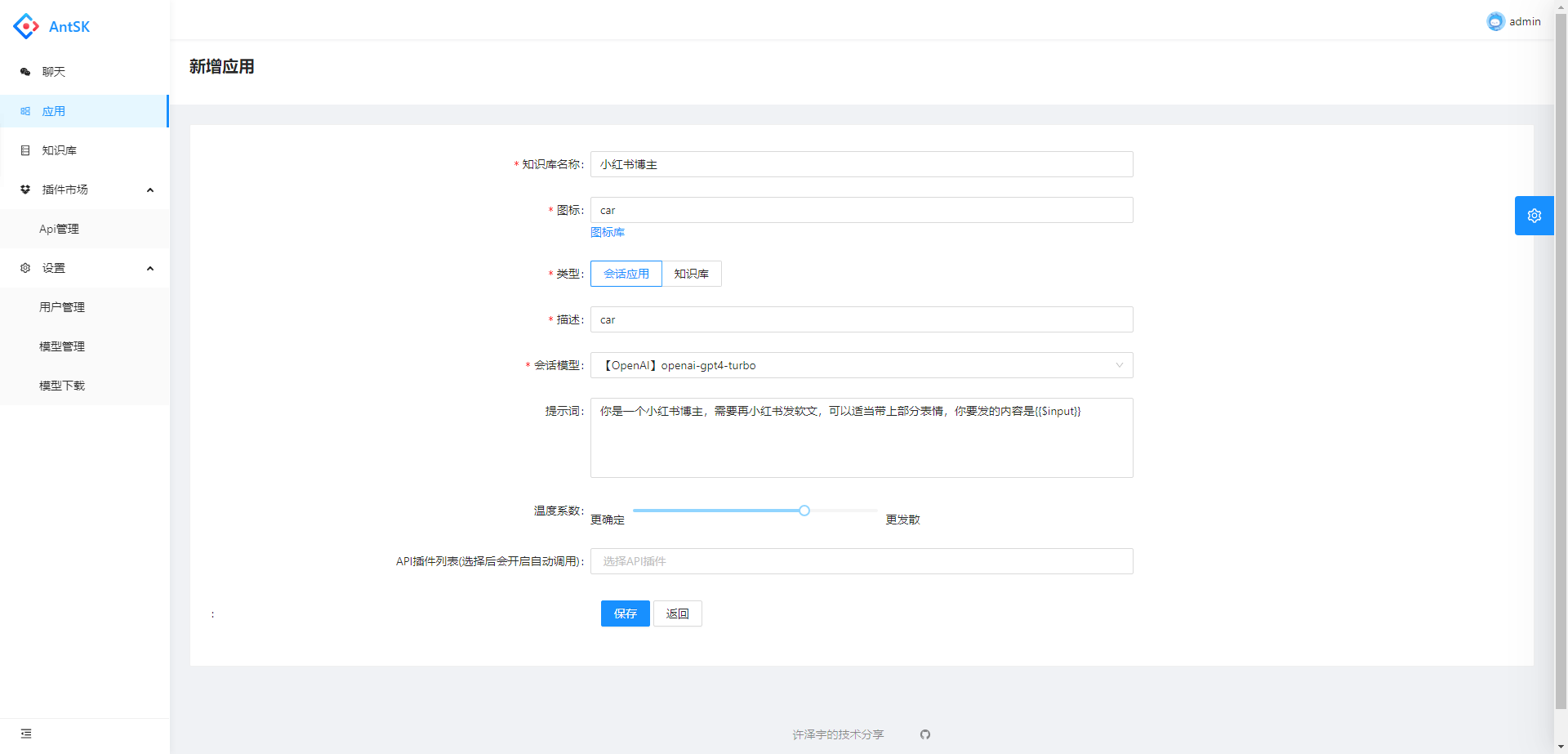Open the 图标库 icon library link
Image resolution: width=1568 pixels, height=754 pixels.
click(608, 232)
